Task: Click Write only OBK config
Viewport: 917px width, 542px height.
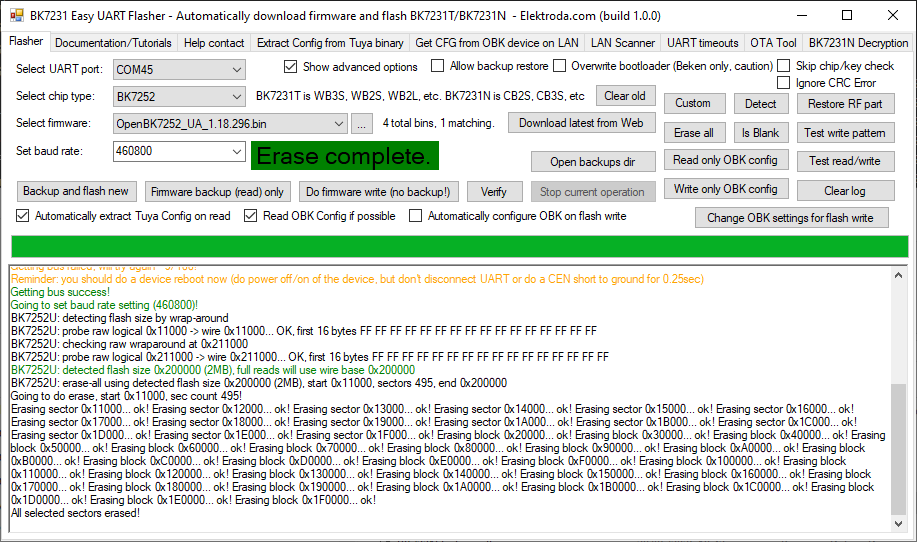Action: pos(725,189)
